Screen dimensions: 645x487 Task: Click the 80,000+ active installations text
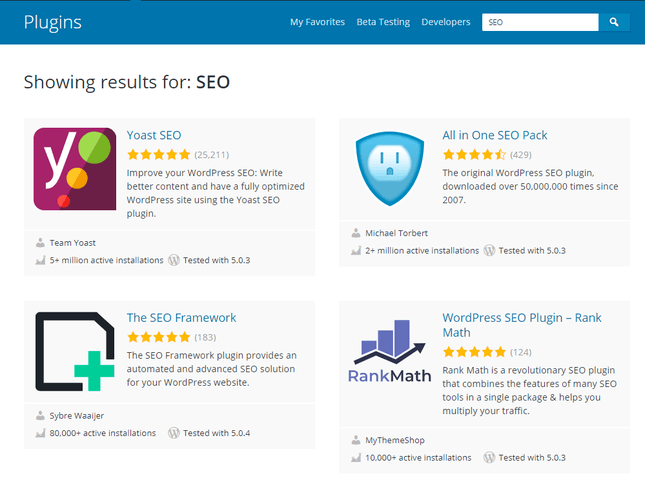pyautogui.click(x=103, y=433)
